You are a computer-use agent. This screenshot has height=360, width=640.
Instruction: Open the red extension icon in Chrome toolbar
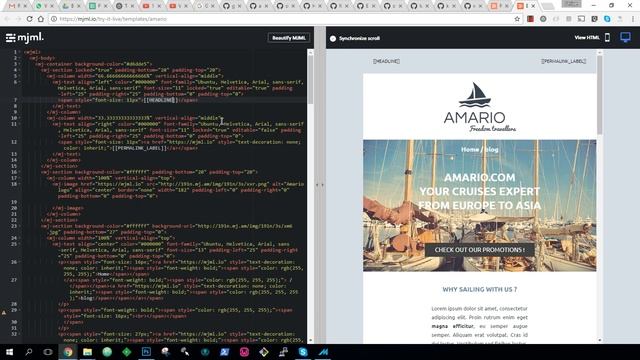coord(530,19)
